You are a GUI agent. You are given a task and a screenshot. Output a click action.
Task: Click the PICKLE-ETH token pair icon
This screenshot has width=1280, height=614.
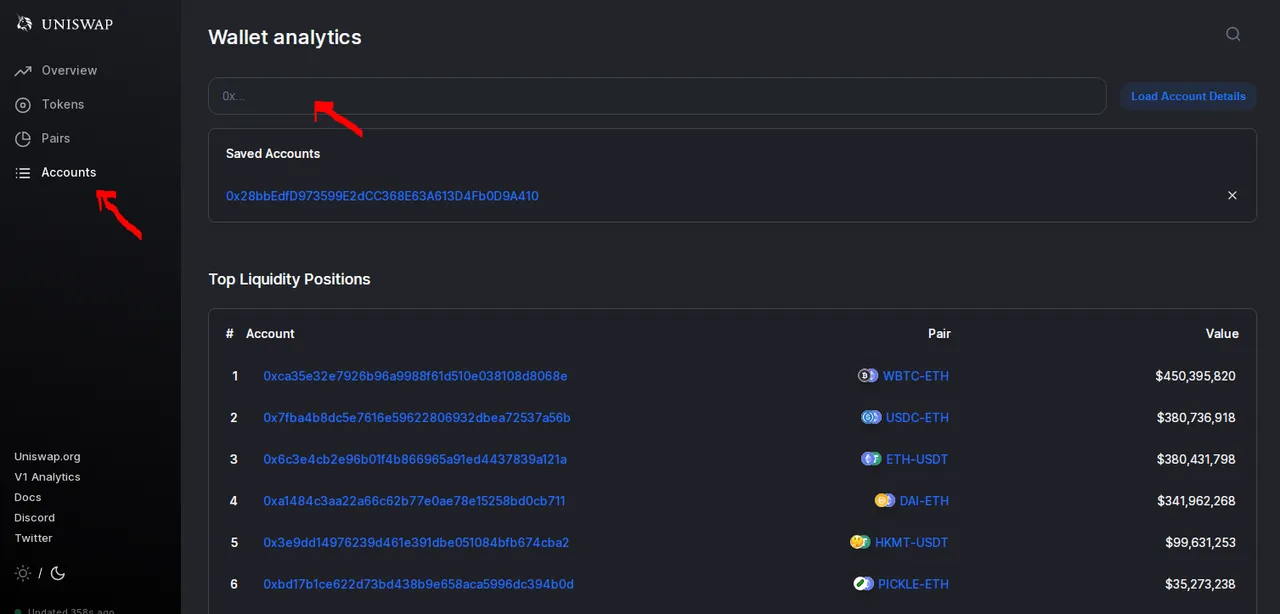pos(863,584)
